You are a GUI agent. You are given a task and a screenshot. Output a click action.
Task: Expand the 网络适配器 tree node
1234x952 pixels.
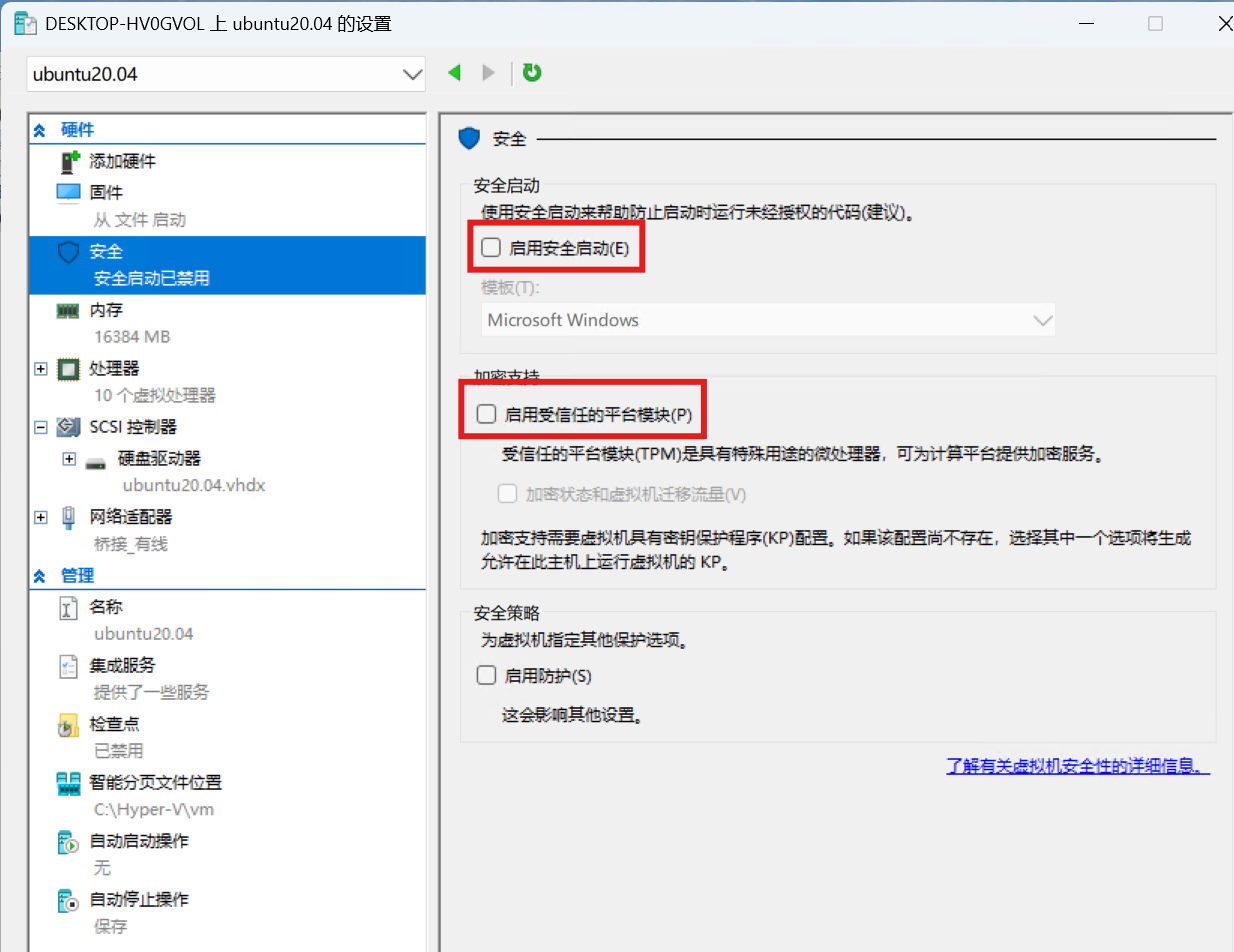(41, 517)
